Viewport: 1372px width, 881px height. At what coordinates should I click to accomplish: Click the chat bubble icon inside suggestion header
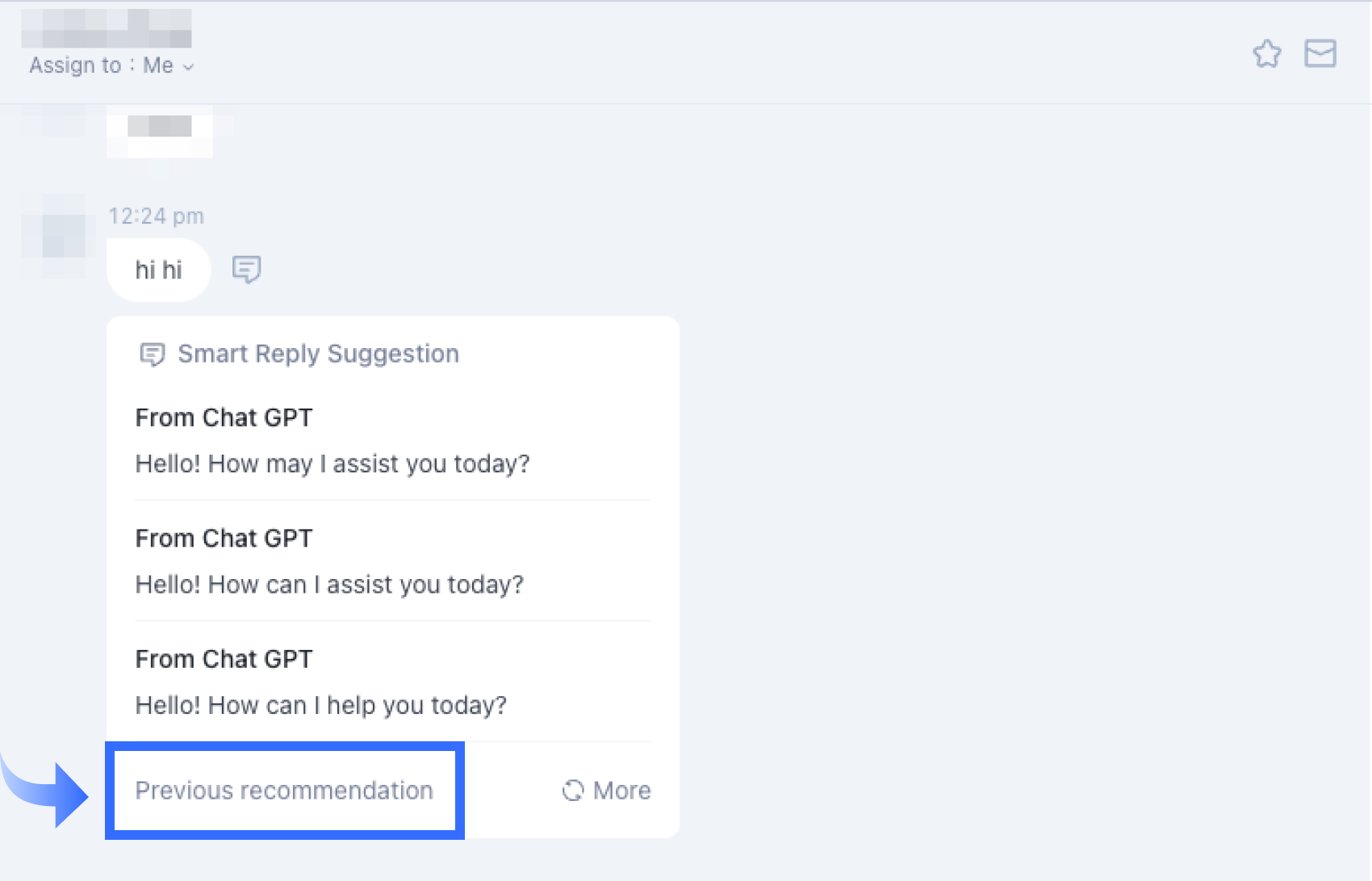pos(153,354)
